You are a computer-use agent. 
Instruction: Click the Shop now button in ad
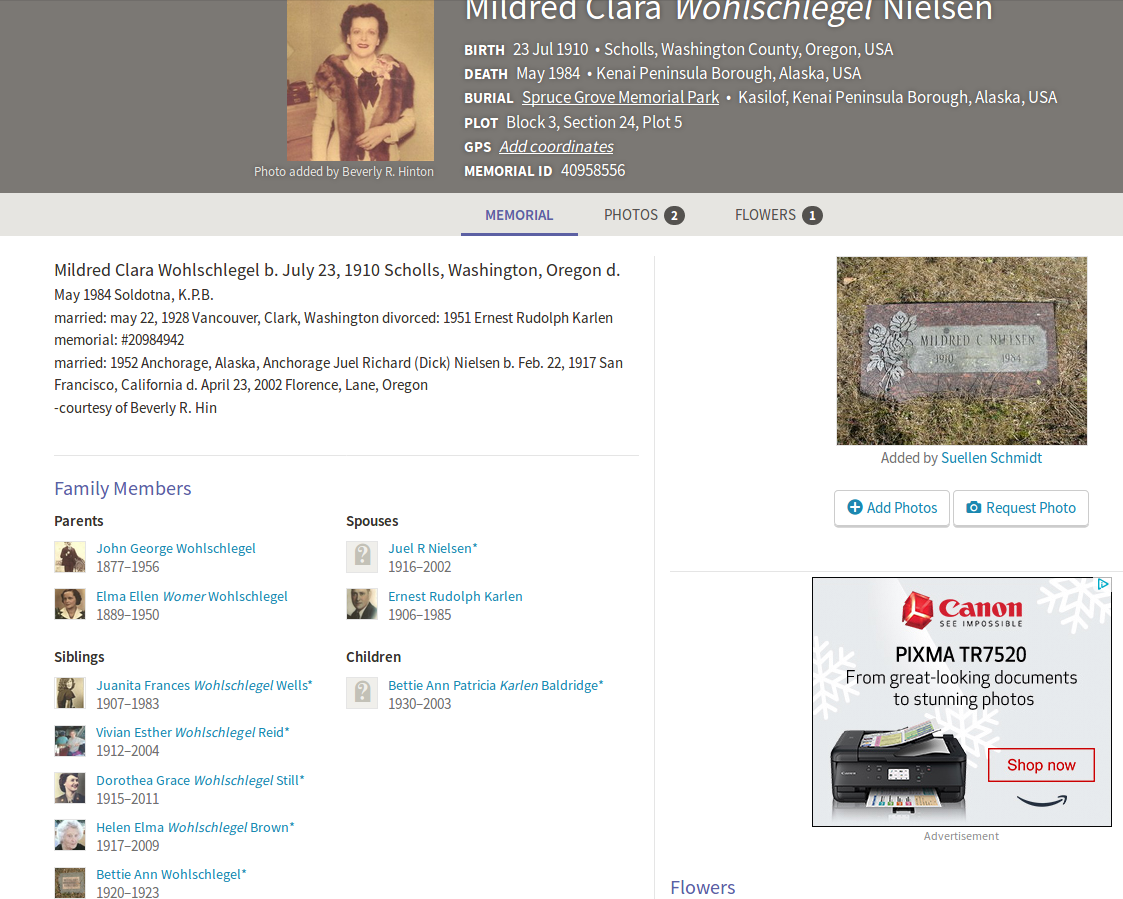(1041, 765)
